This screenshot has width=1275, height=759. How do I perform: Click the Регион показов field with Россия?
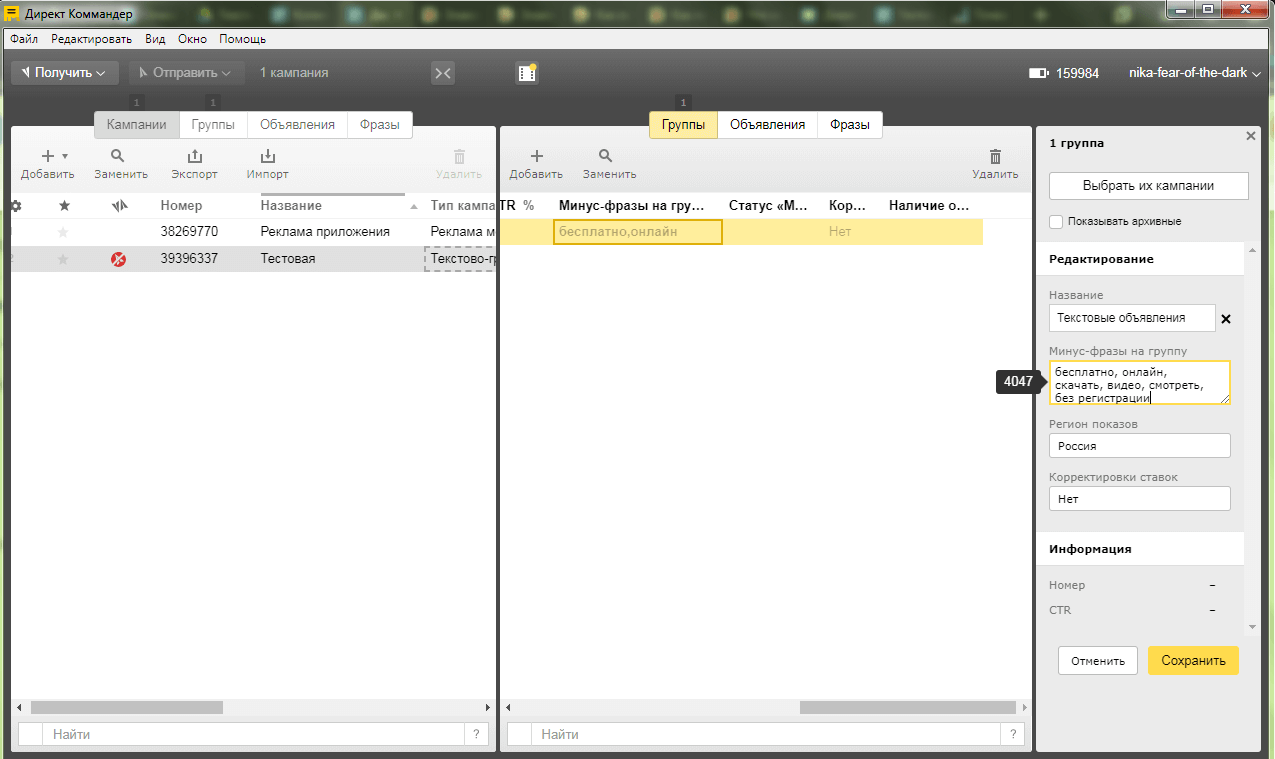[x=1139, y=446]
